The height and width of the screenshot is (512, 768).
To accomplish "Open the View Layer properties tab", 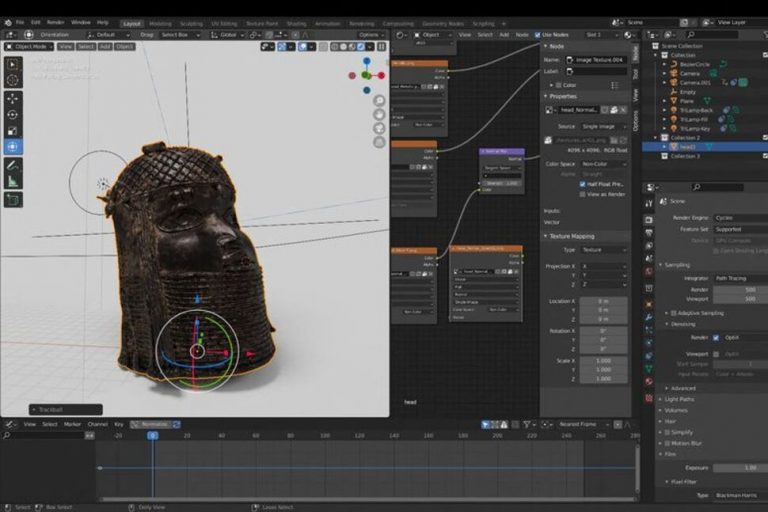I will coord(648,245).
